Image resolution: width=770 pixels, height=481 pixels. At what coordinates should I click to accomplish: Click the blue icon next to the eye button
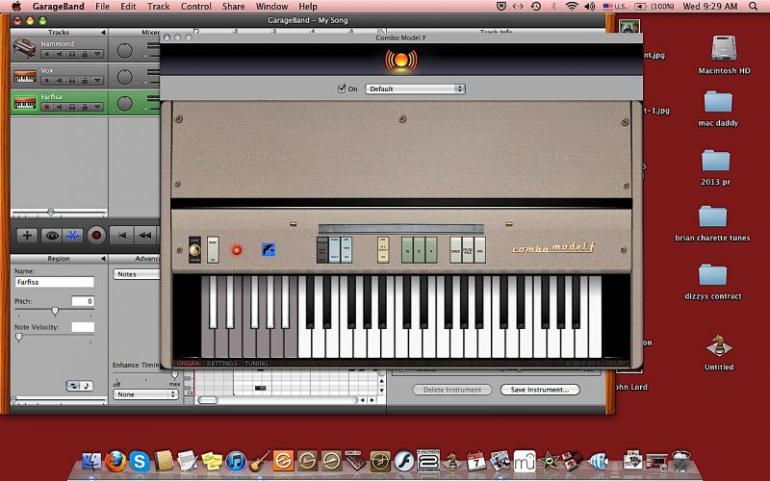coord(73,236)
